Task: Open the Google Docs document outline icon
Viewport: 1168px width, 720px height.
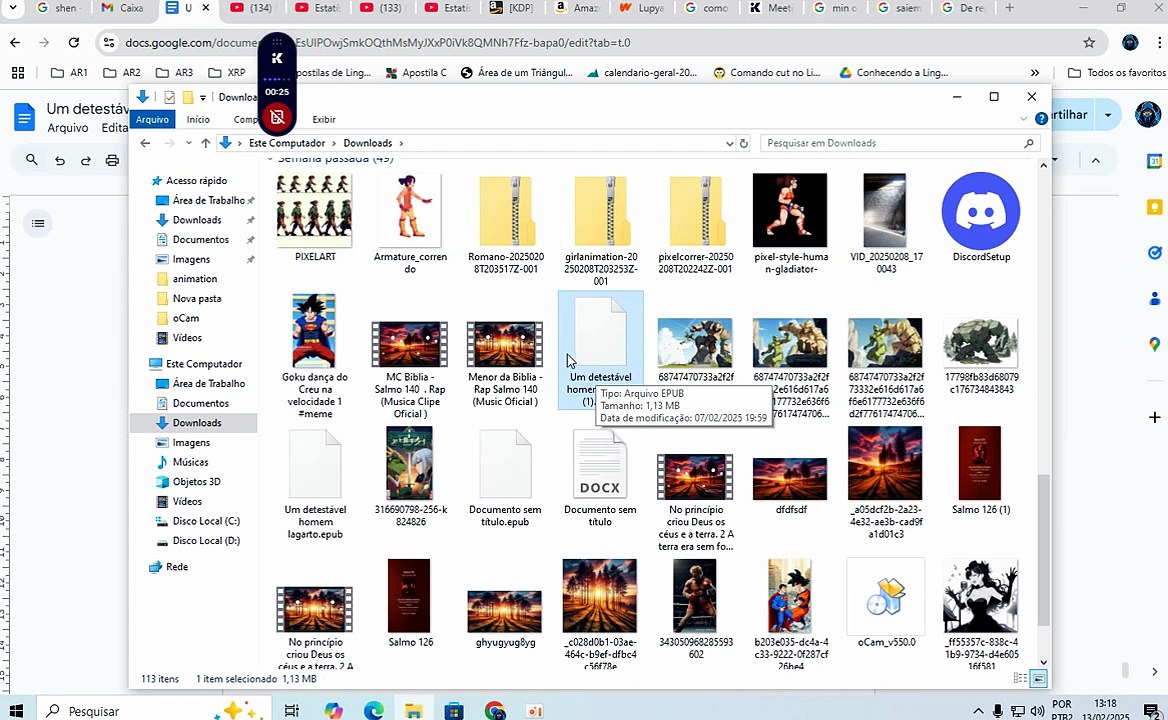Action: (38, 223)
